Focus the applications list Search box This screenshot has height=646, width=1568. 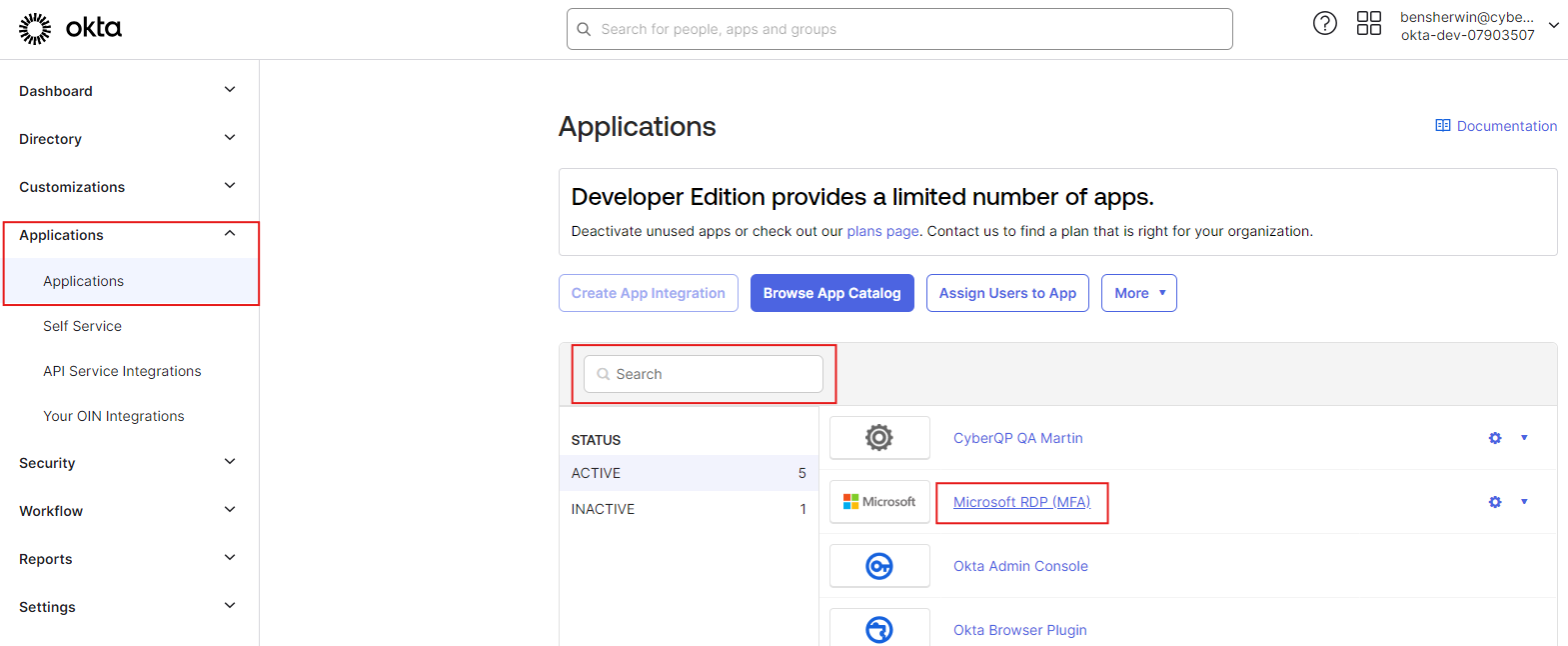(704, 374)
